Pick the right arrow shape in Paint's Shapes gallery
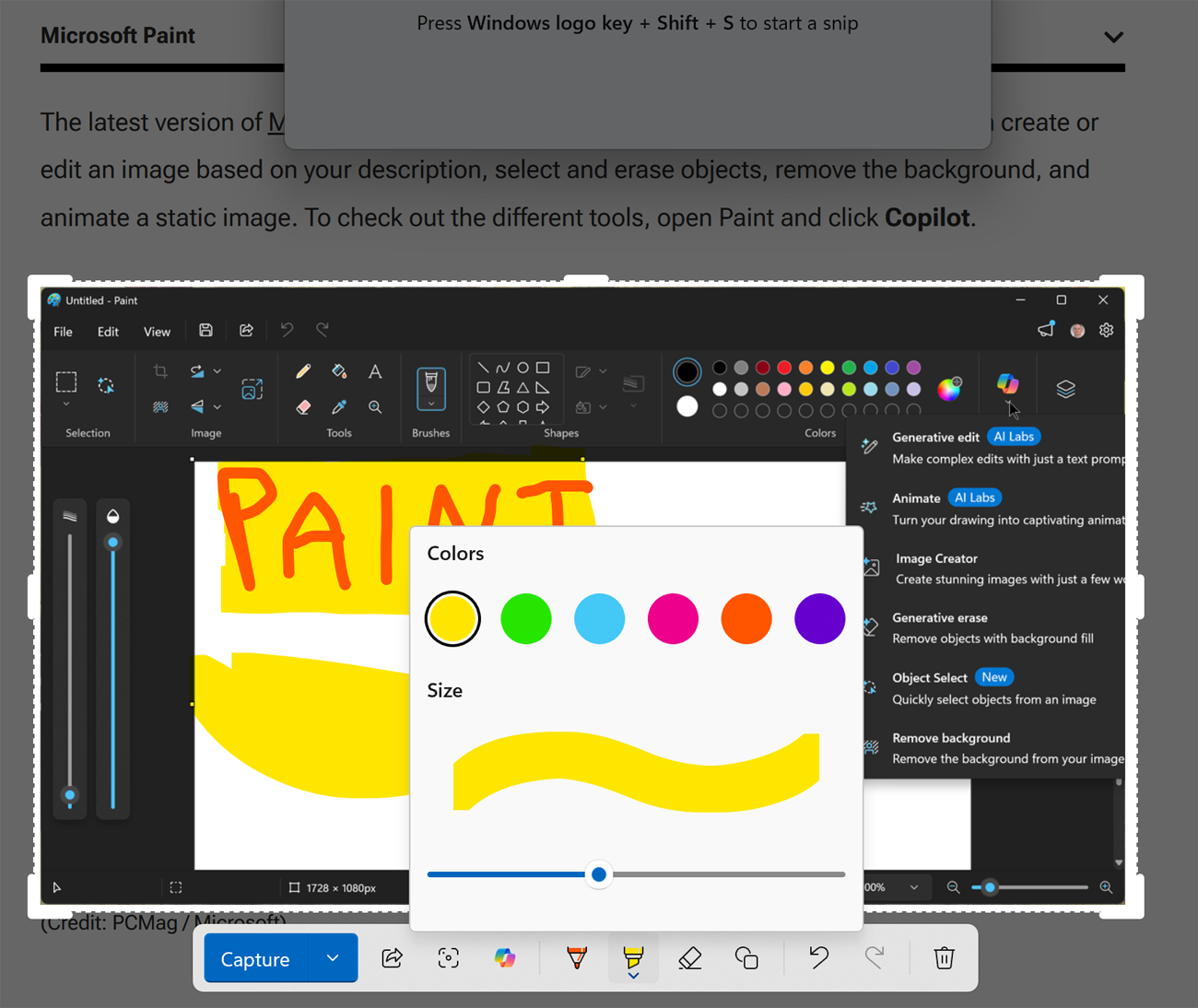1198x1008 pixels. pos(543,406)
